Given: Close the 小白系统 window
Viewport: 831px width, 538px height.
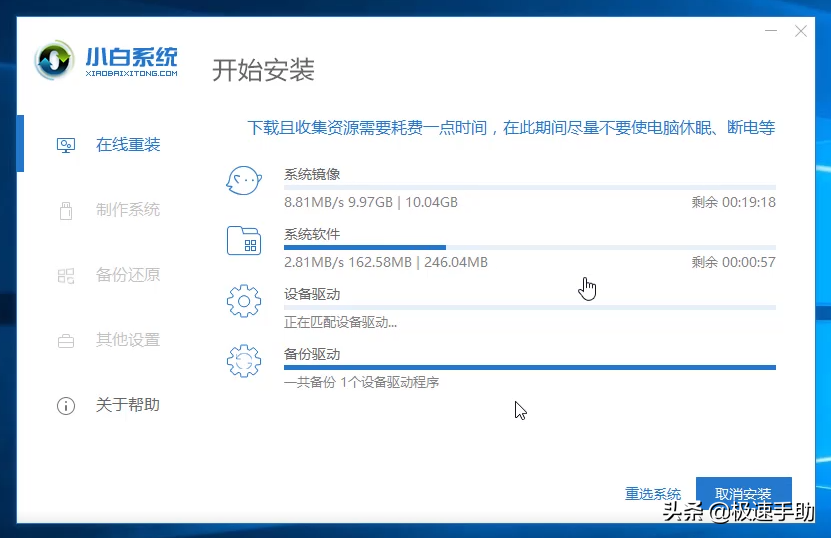Looking at the screenshot, I should (801, 31).
